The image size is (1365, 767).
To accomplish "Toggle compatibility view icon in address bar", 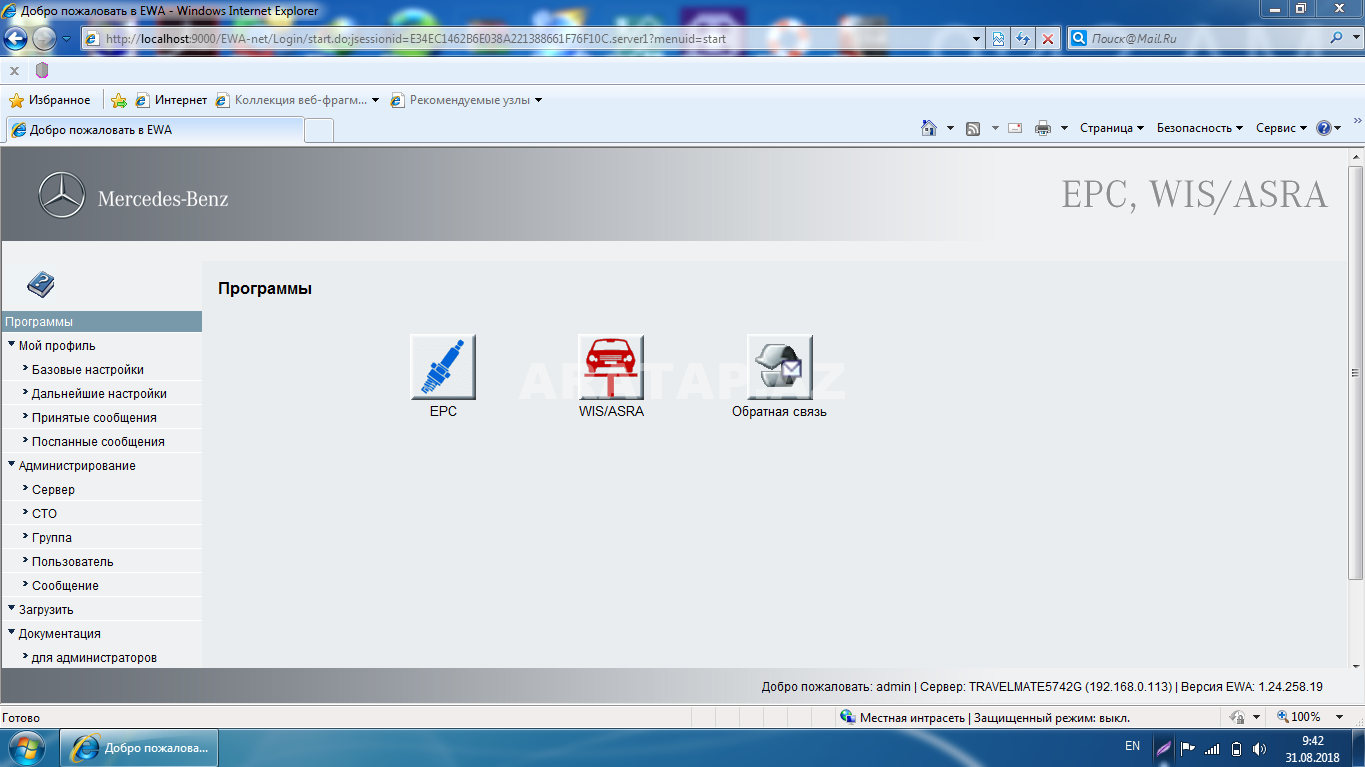I will pyautogui.click(x=998, y=39).
